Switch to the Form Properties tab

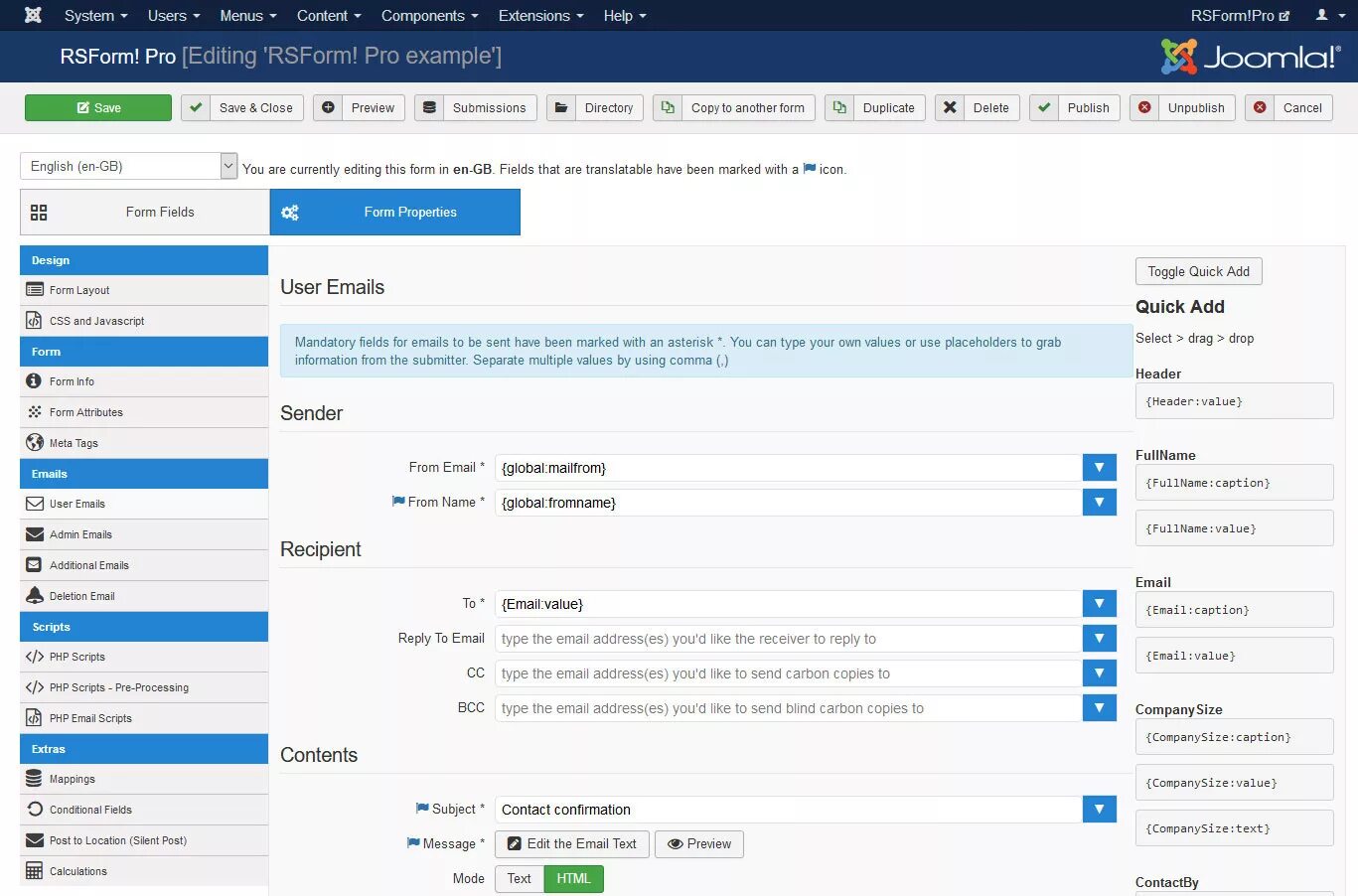395,213
